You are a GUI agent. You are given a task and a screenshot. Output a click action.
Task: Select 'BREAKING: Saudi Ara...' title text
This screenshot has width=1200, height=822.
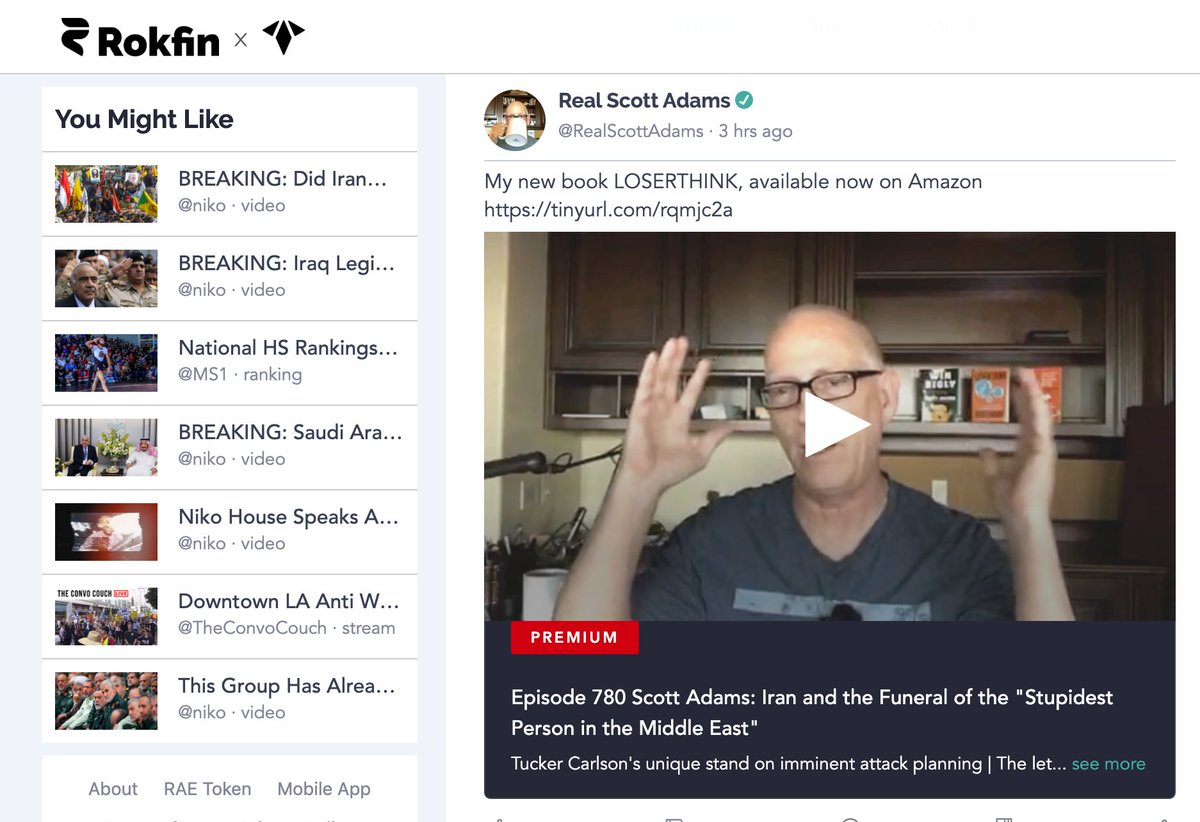pyautogui.click(x=290, y=432)
